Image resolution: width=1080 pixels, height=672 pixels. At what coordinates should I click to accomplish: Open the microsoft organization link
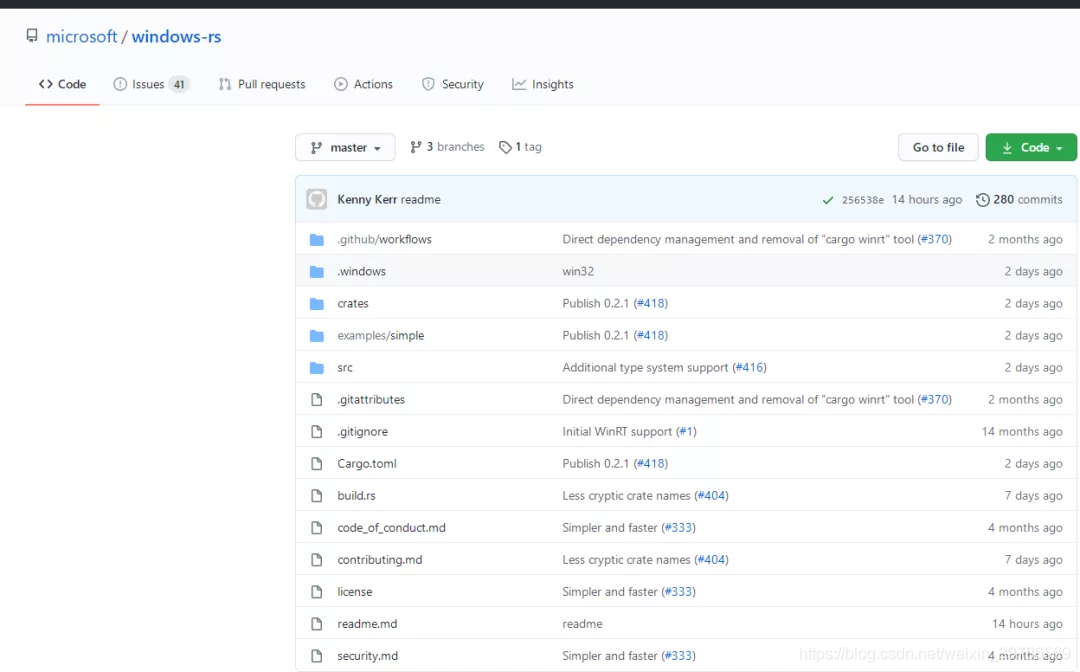click(81, 36)
